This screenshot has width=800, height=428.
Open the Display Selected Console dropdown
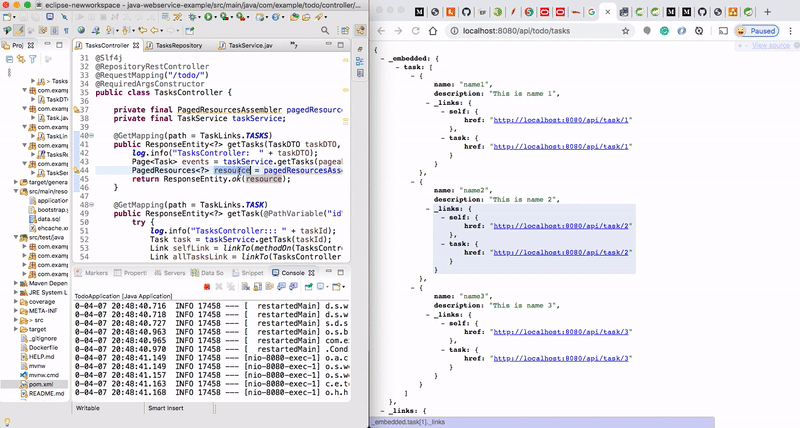[327, 287]
